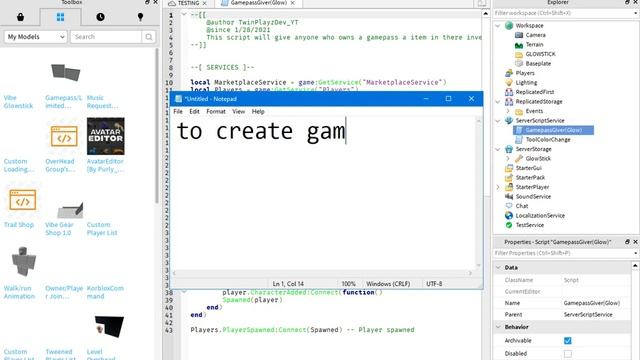Viewport: 640px width, 360px height.
Task: Open the Notepad View menu
Action: coord(239,111)
